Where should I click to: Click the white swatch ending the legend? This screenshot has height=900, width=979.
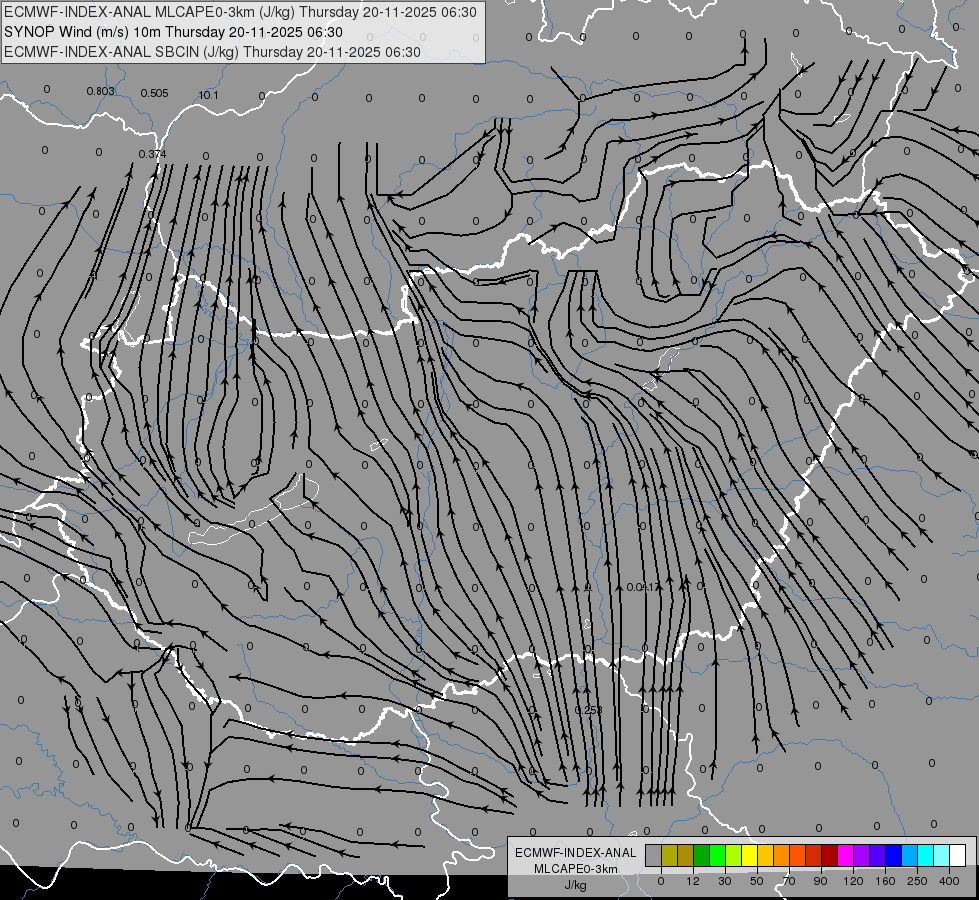[957, 855]
